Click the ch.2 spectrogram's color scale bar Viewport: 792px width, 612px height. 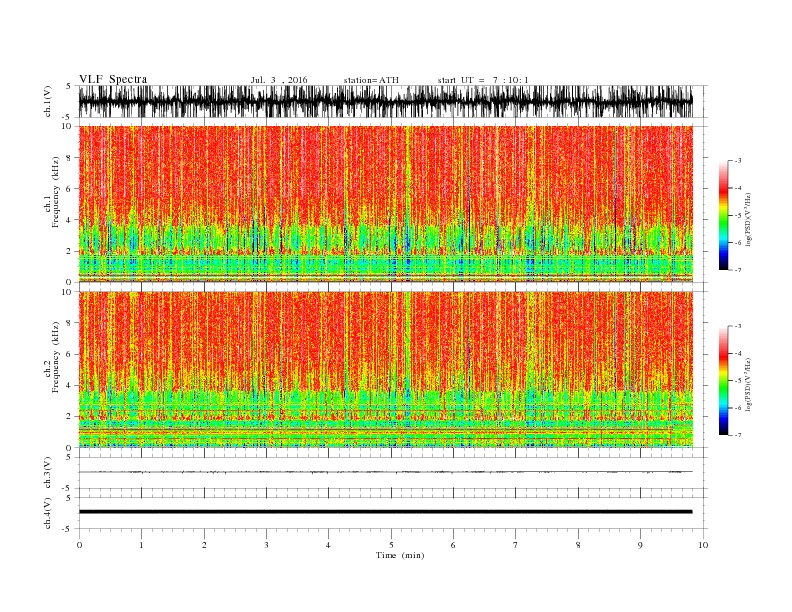pyautogui.click(x=723, y=380)
